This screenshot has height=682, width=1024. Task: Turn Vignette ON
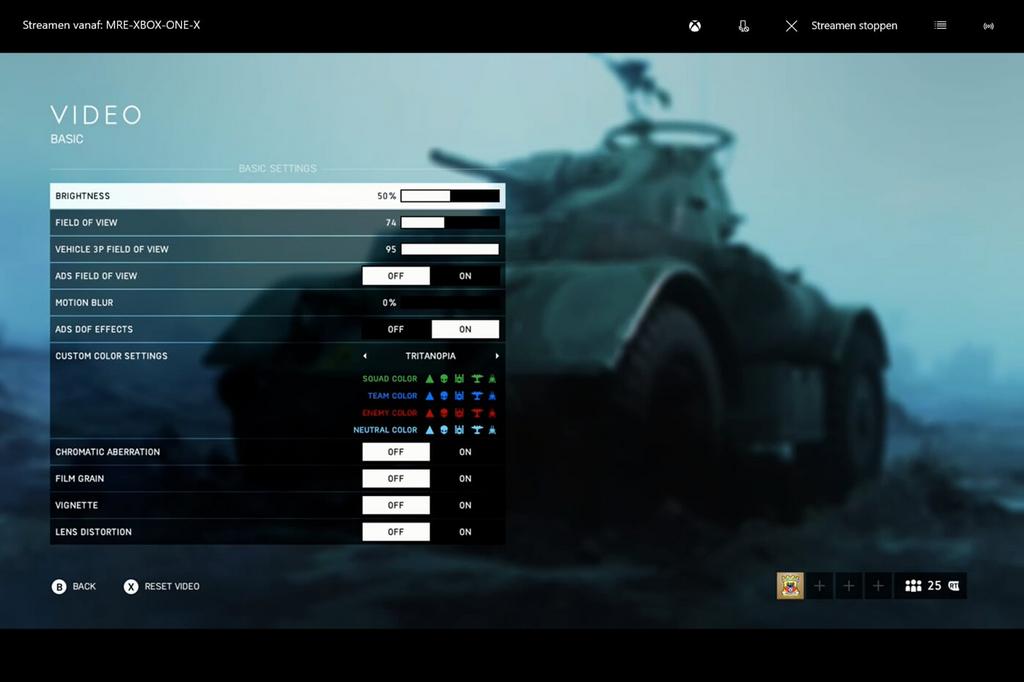[465, 506]
